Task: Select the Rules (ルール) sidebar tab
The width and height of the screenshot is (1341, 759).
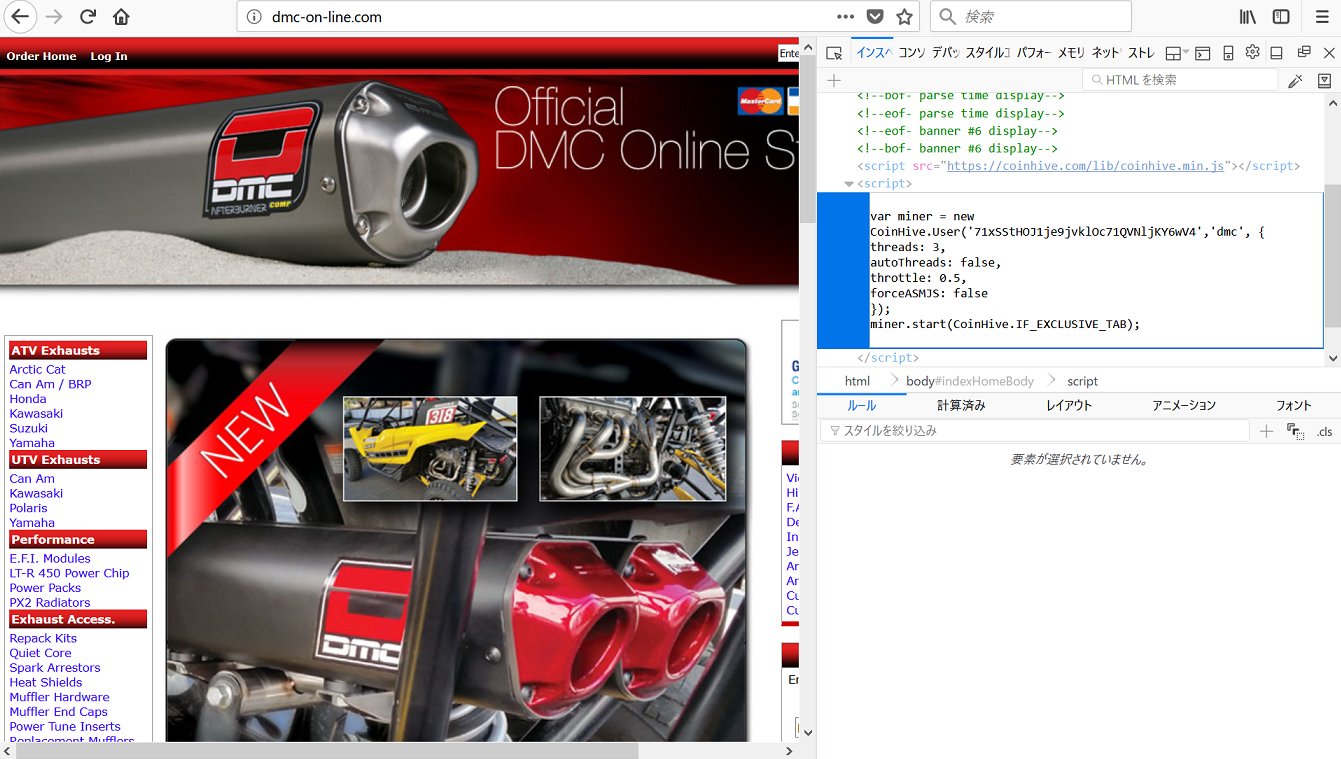Action: click(862, 405)
